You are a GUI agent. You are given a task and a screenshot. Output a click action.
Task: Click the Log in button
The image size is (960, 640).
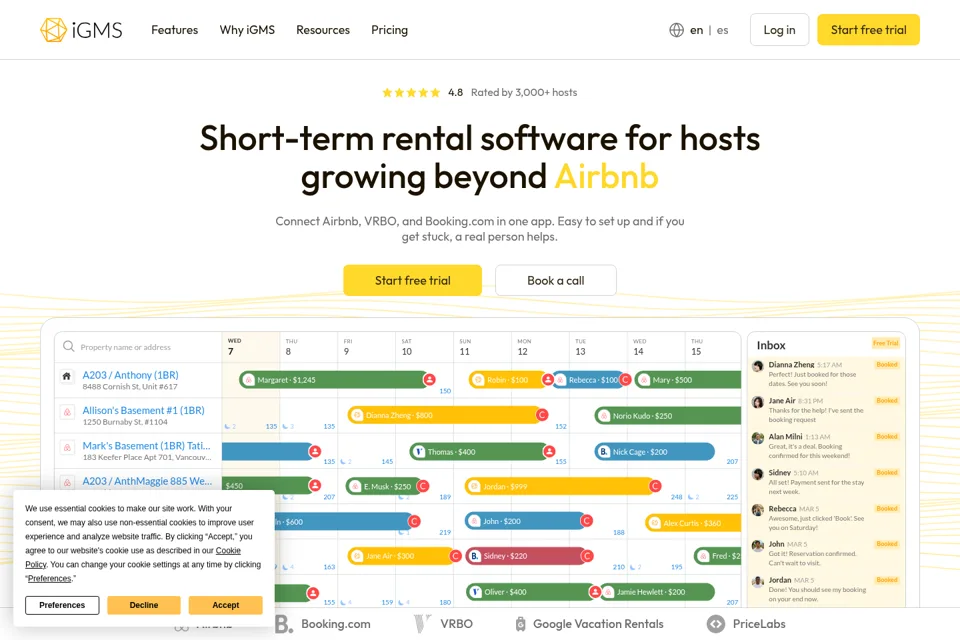tap(779, 29)
